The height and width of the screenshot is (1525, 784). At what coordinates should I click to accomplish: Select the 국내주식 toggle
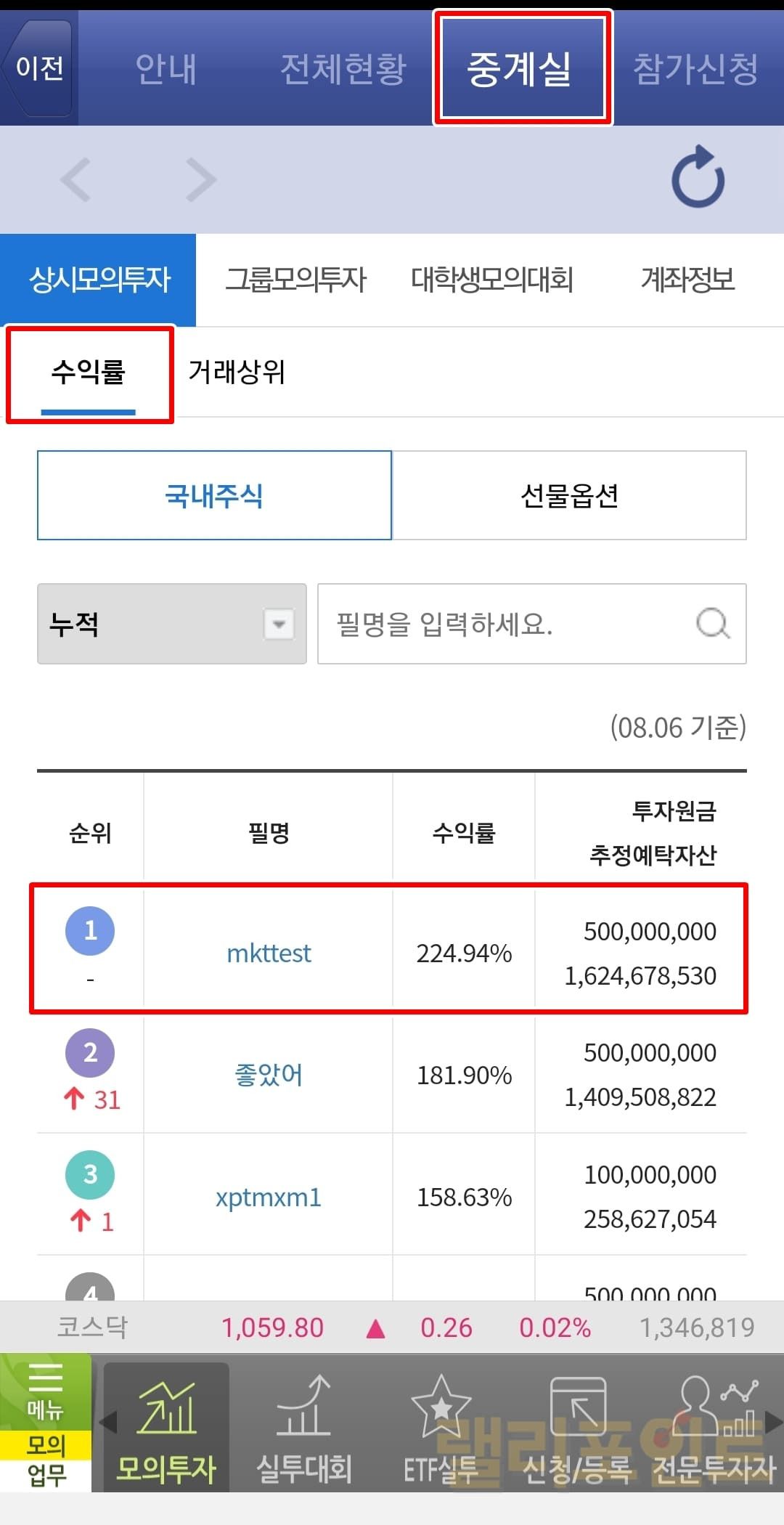[x=214, y=495]
